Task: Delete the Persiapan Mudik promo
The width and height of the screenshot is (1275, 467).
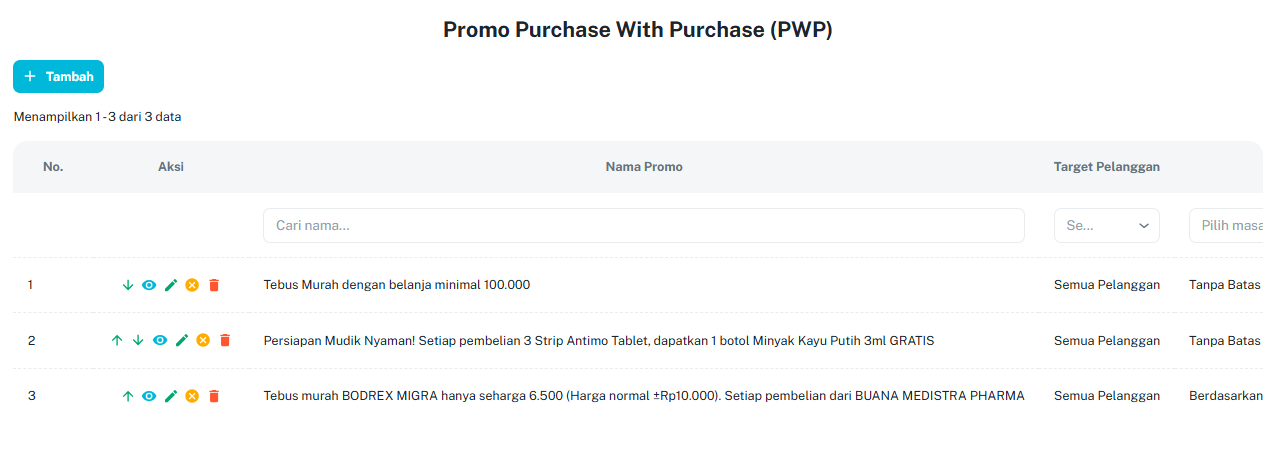Action: click(x=225, y=341)
